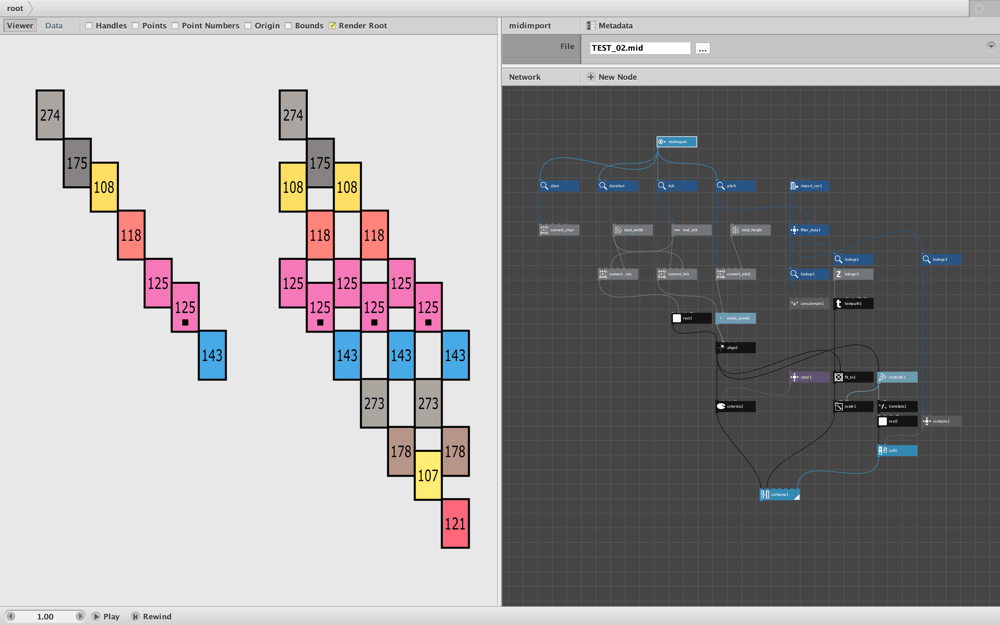
Task: Select the lookup2 node
Action: click(x=853, y=259)
